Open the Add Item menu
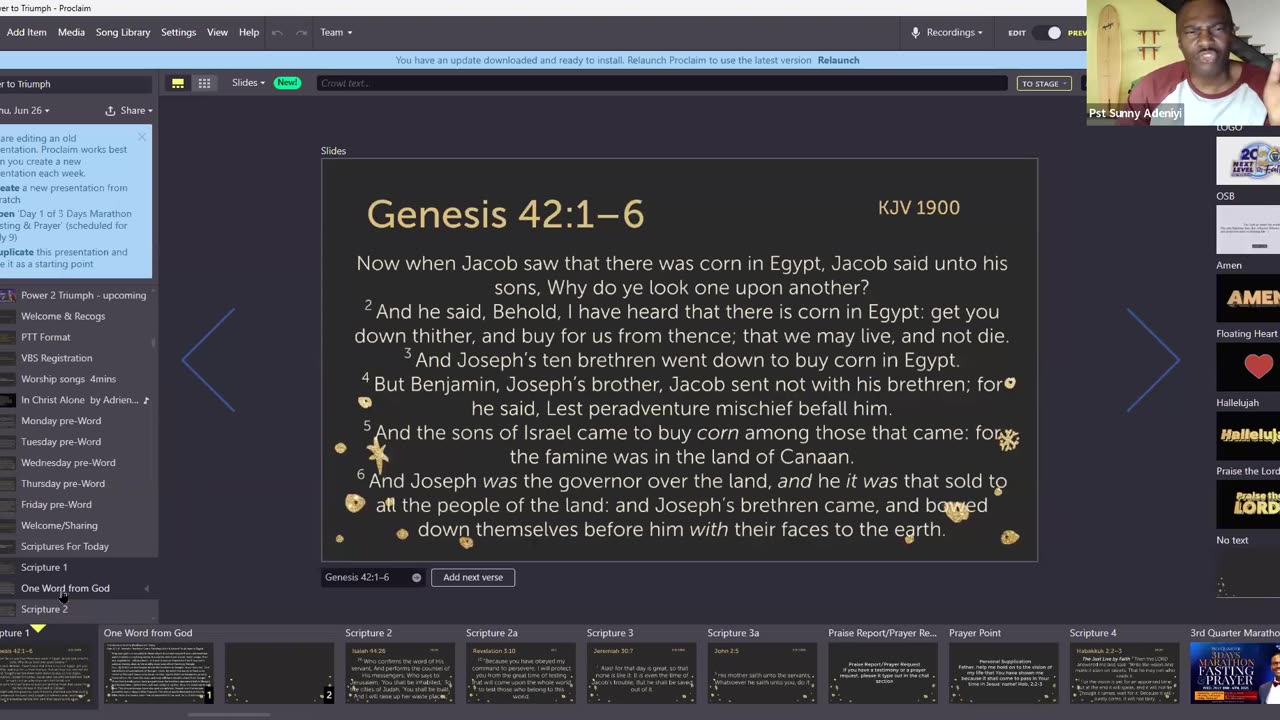Screen dimensions: 1280x720 [26, 32]
